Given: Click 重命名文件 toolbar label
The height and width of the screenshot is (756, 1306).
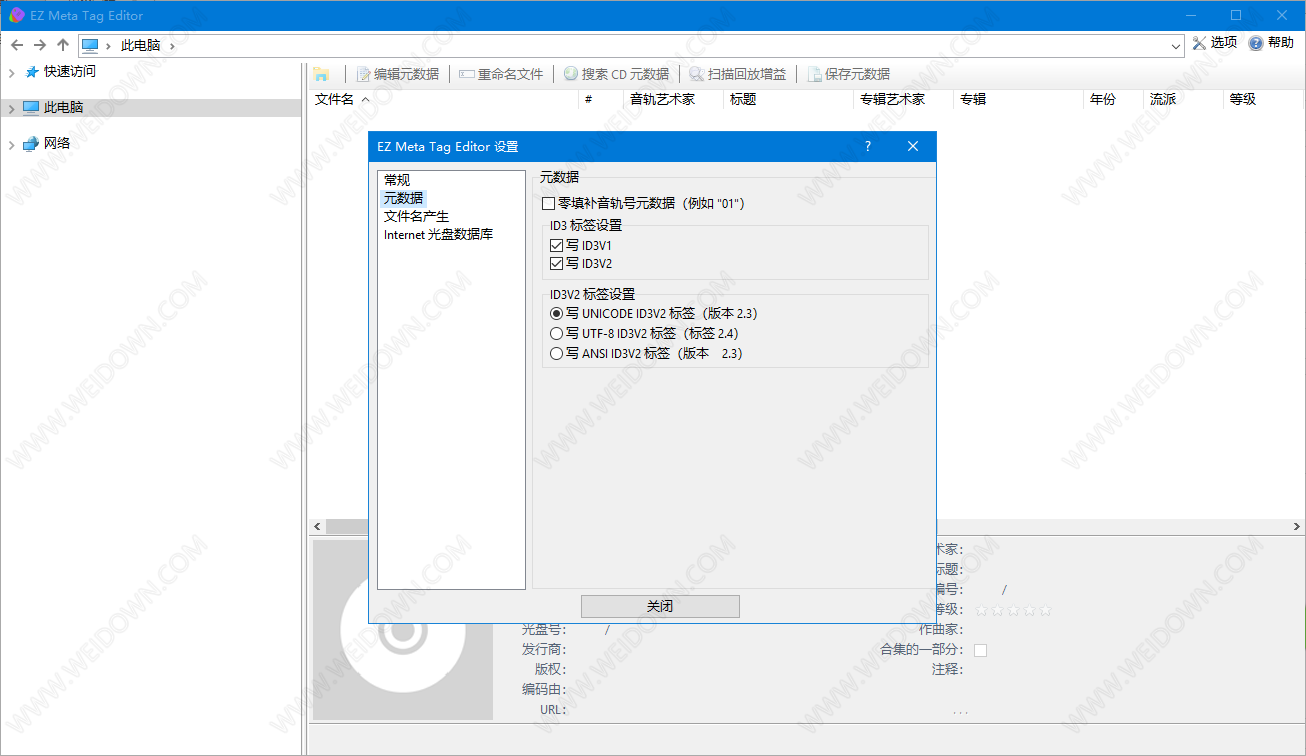Looking at the screenshot, I should (510, 74).
